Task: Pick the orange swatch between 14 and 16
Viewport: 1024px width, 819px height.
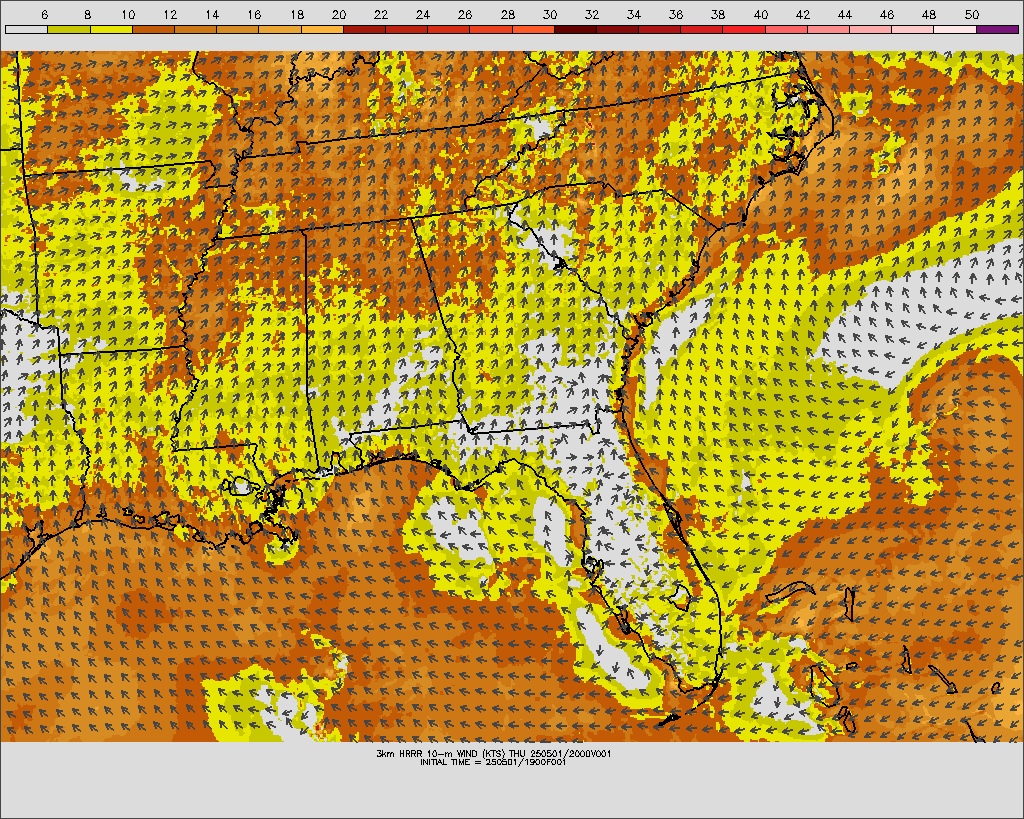Action: click(x=238, y=29)
